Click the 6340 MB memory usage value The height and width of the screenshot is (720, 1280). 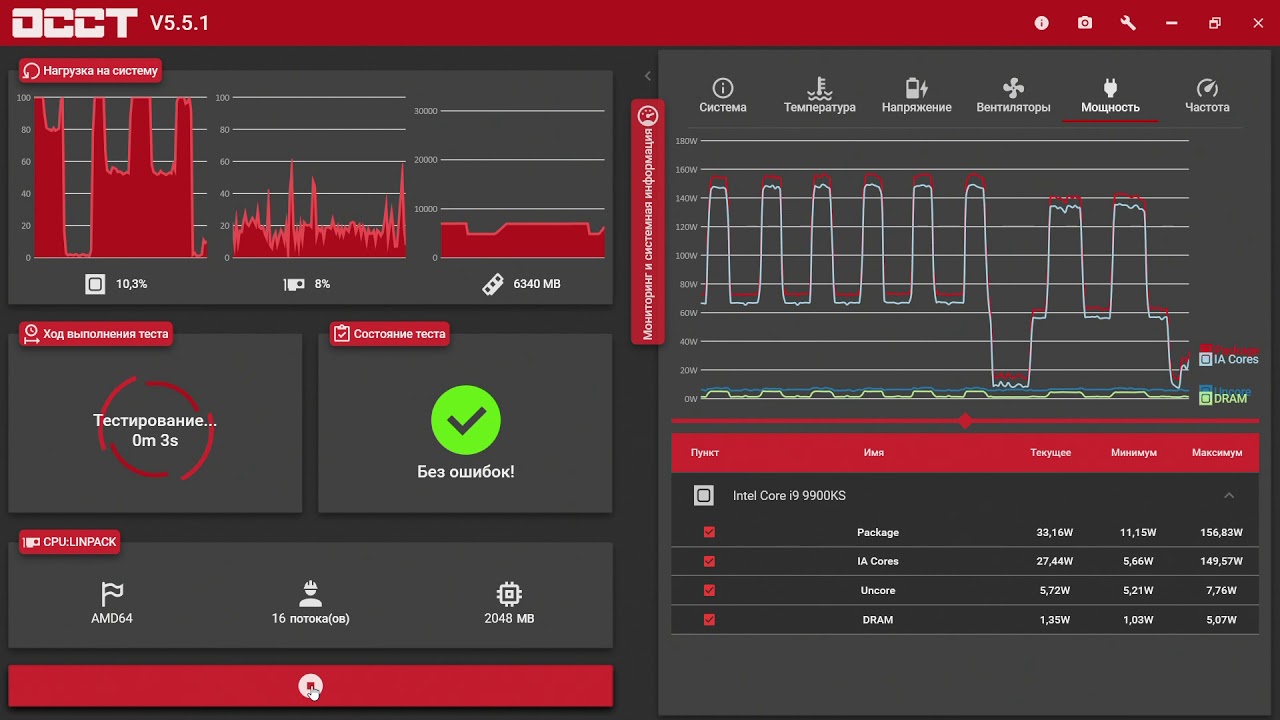(x=537, y=284)
